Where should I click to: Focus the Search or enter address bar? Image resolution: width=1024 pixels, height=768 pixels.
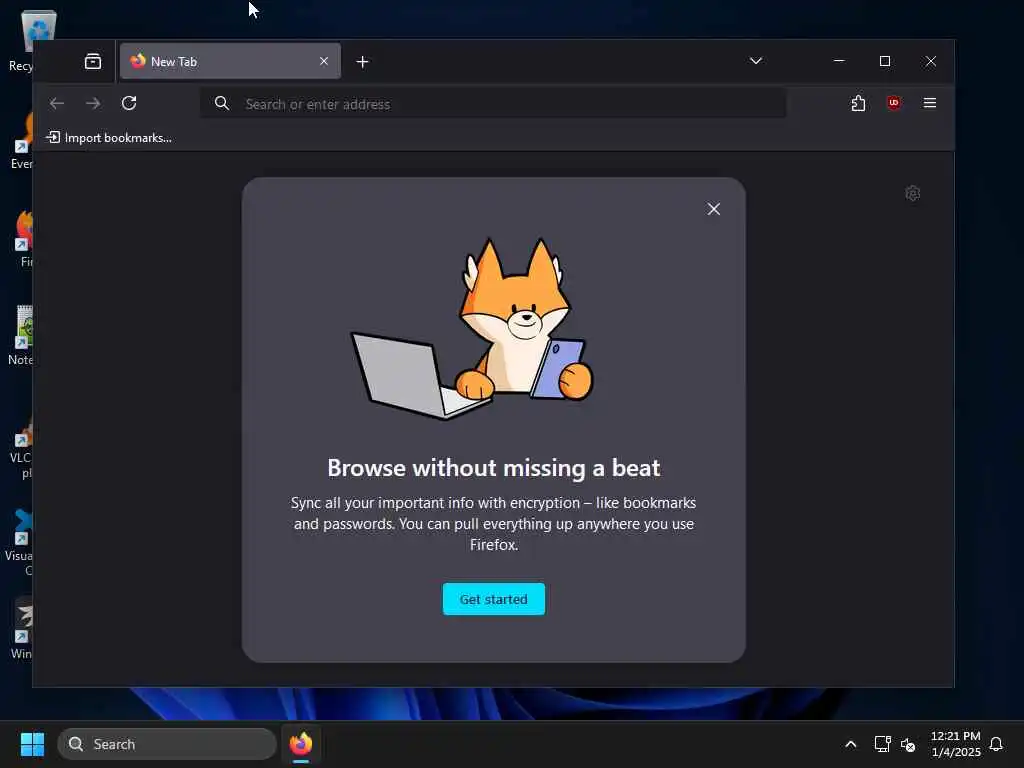coord(493,104)
